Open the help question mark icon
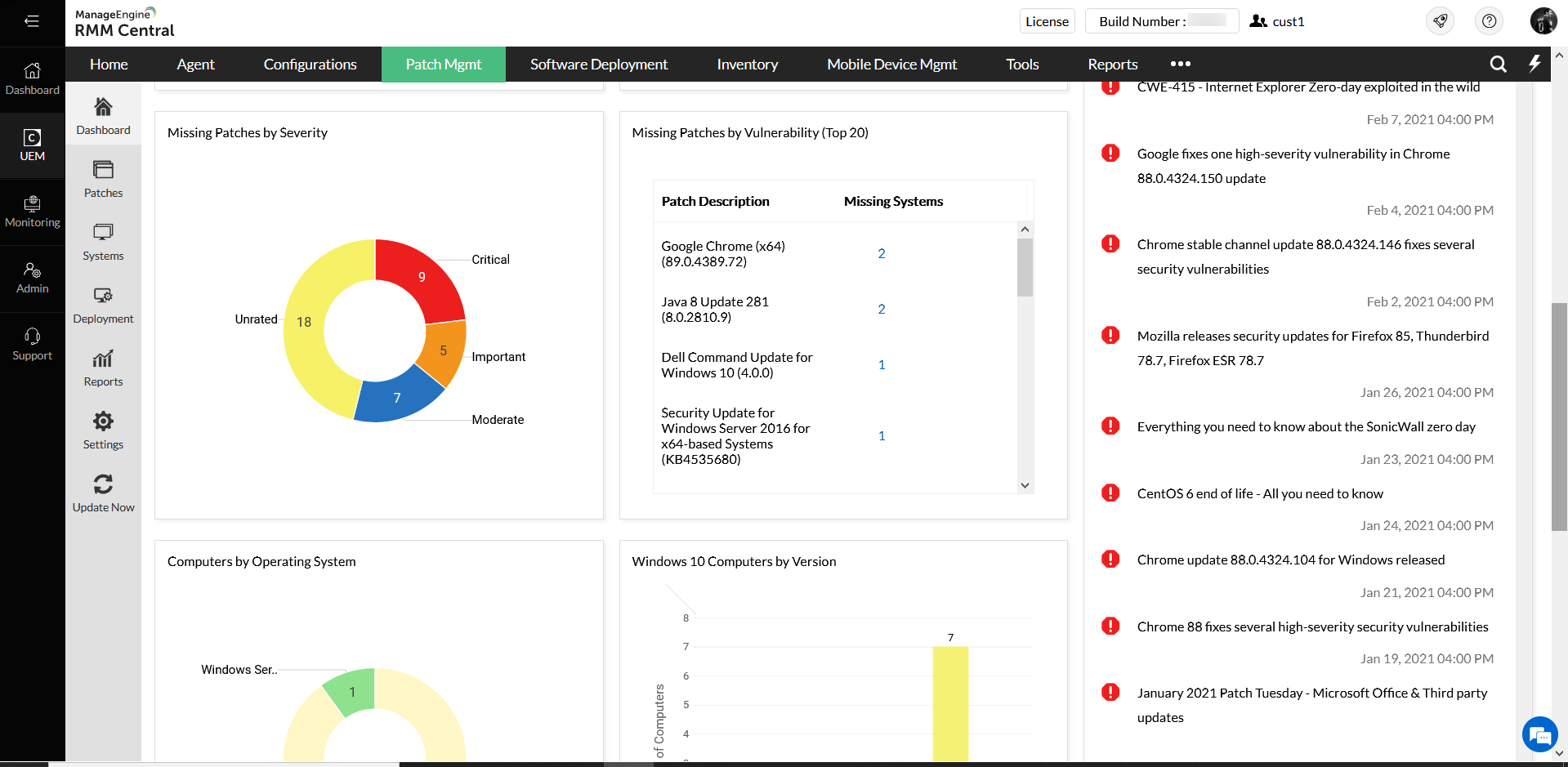This screenshot has height=767, width=1568. pyautogui.click(x=1489, y=21)
